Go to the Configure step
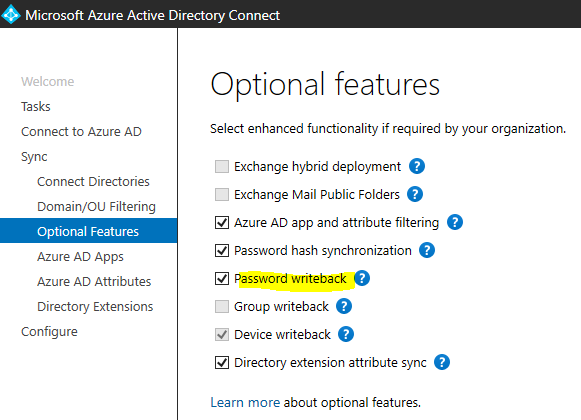Screen dimensions: 581x420 (49, 332)
